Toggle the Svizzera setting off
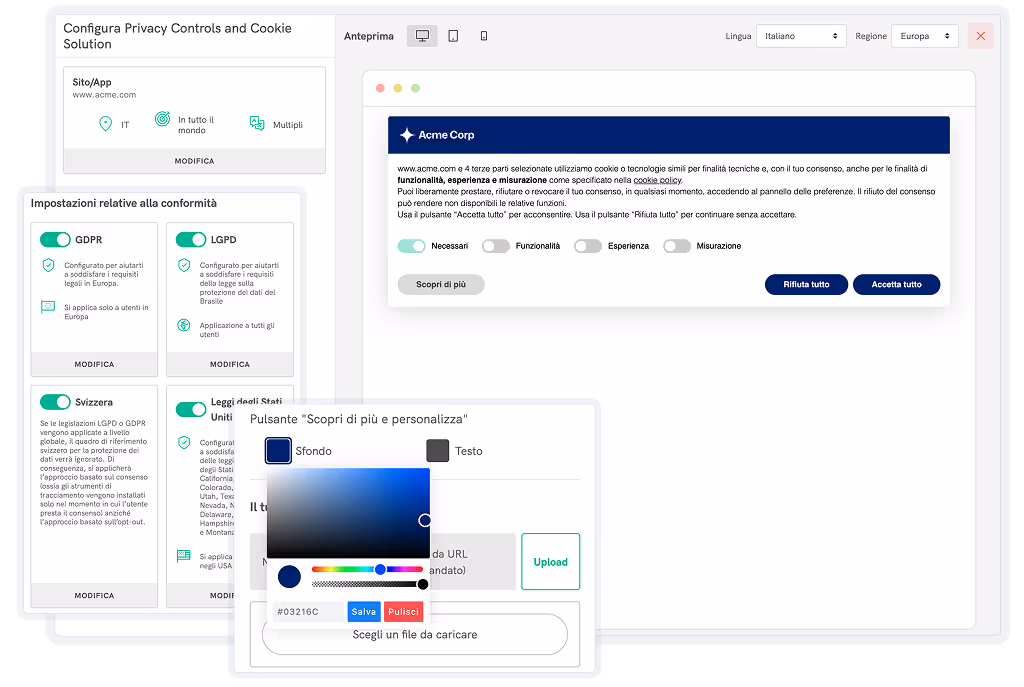Image resolution: width=1024 pixels, height=687 pixels. click(x=55, y=402)
